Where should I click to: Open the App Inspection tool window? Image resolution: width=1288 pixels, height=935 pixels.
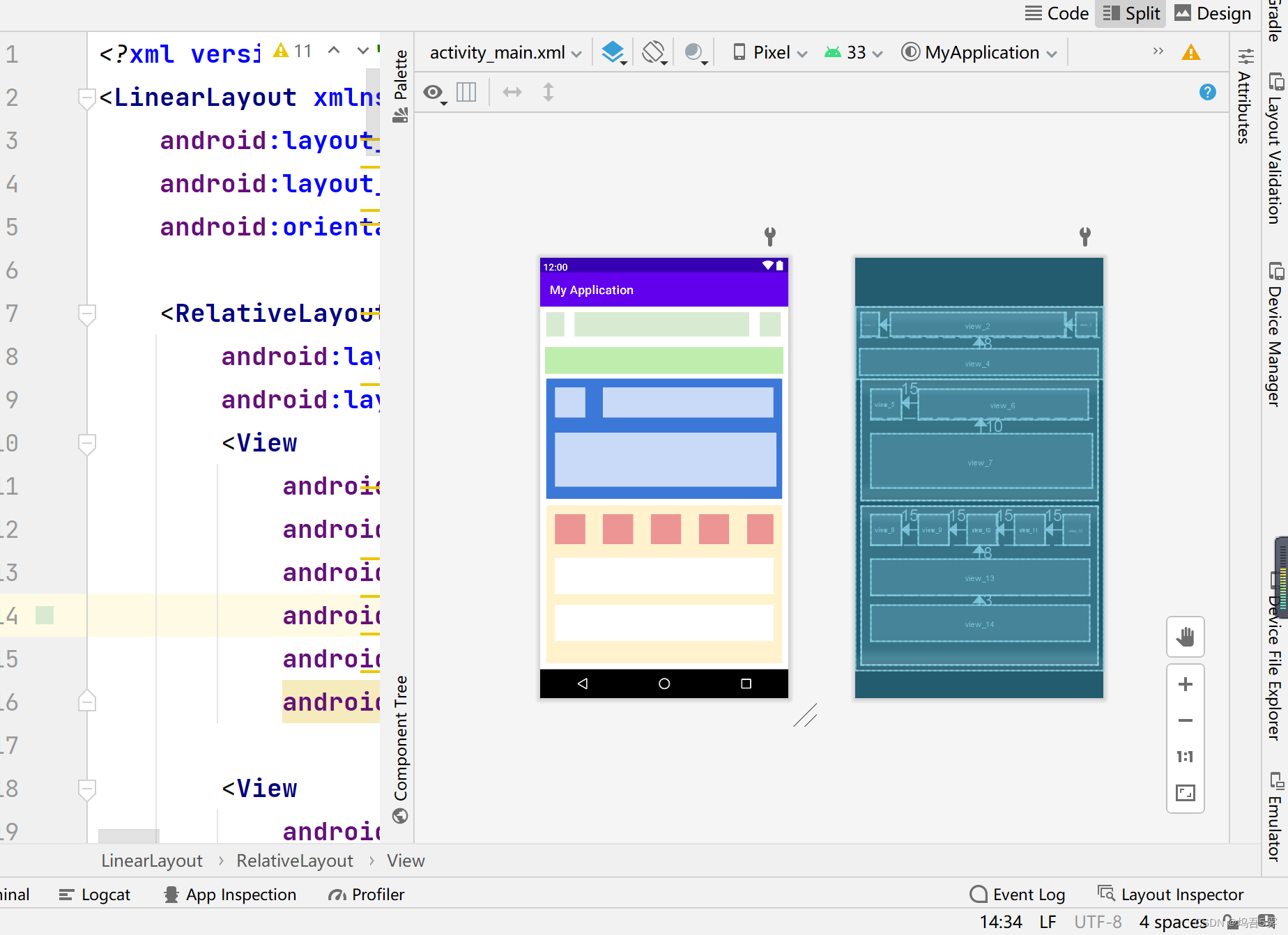point(230,895)
